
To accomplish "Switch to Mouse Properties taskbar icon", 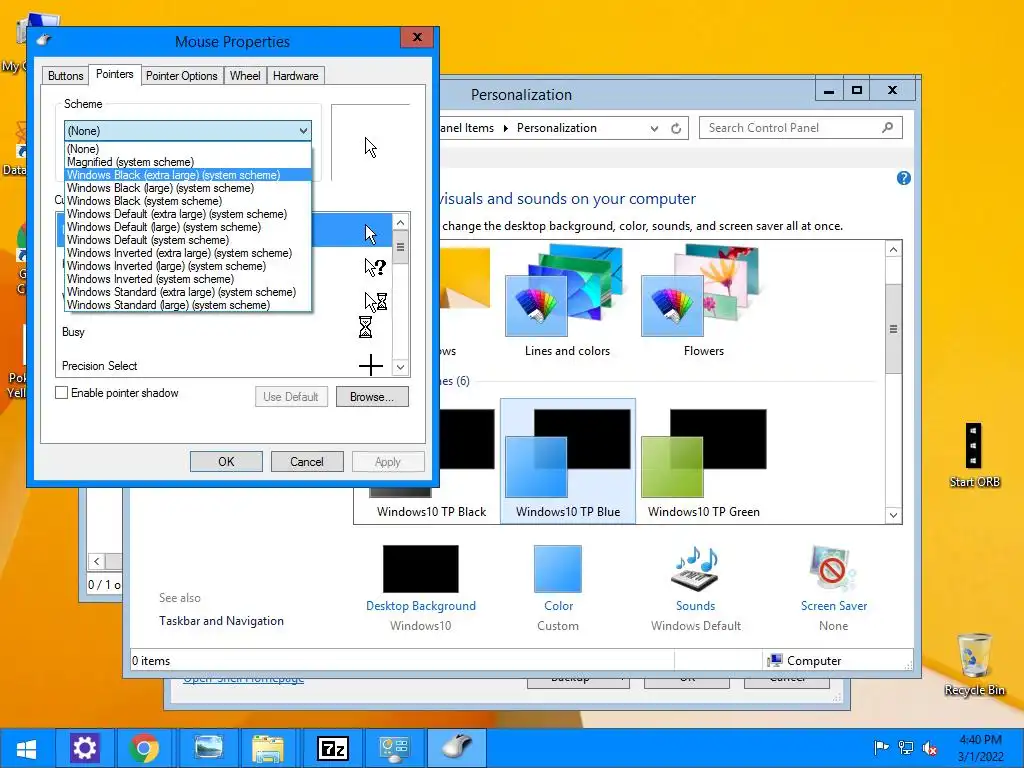I will (456, 748).
